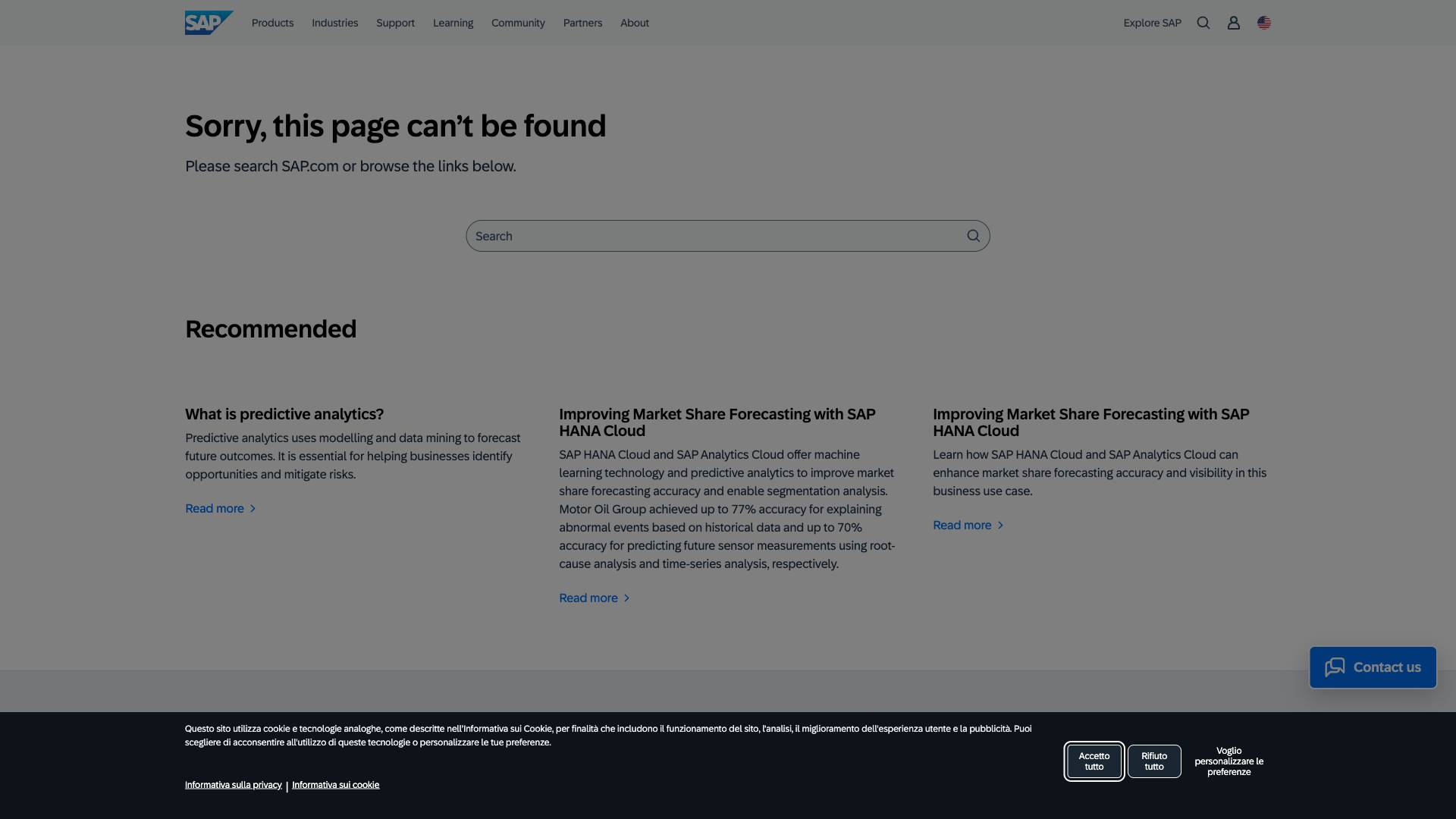Open the header search magnifier icon

point(1203,23)
